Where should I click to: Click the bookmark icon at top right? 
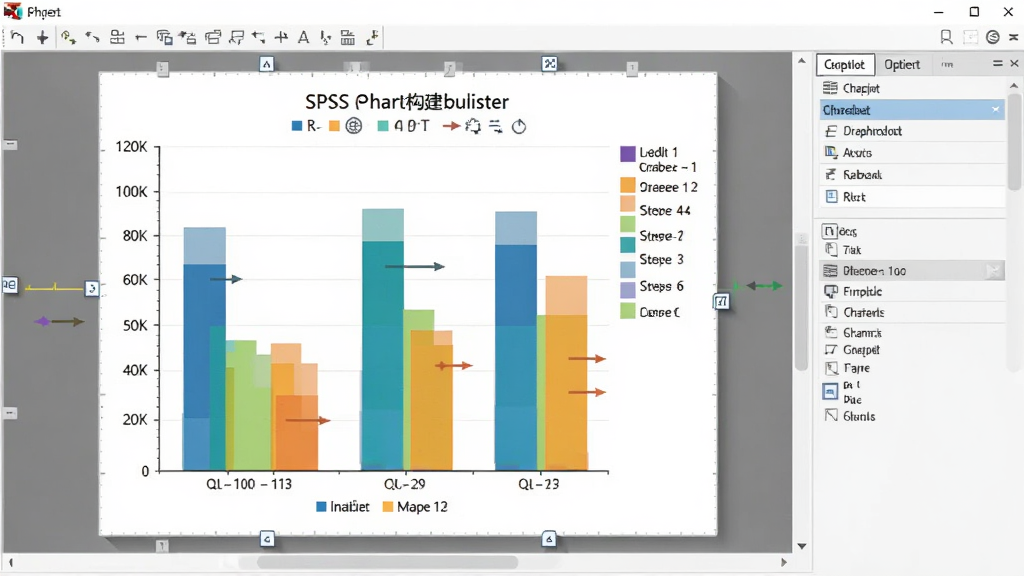click(946, 37)
